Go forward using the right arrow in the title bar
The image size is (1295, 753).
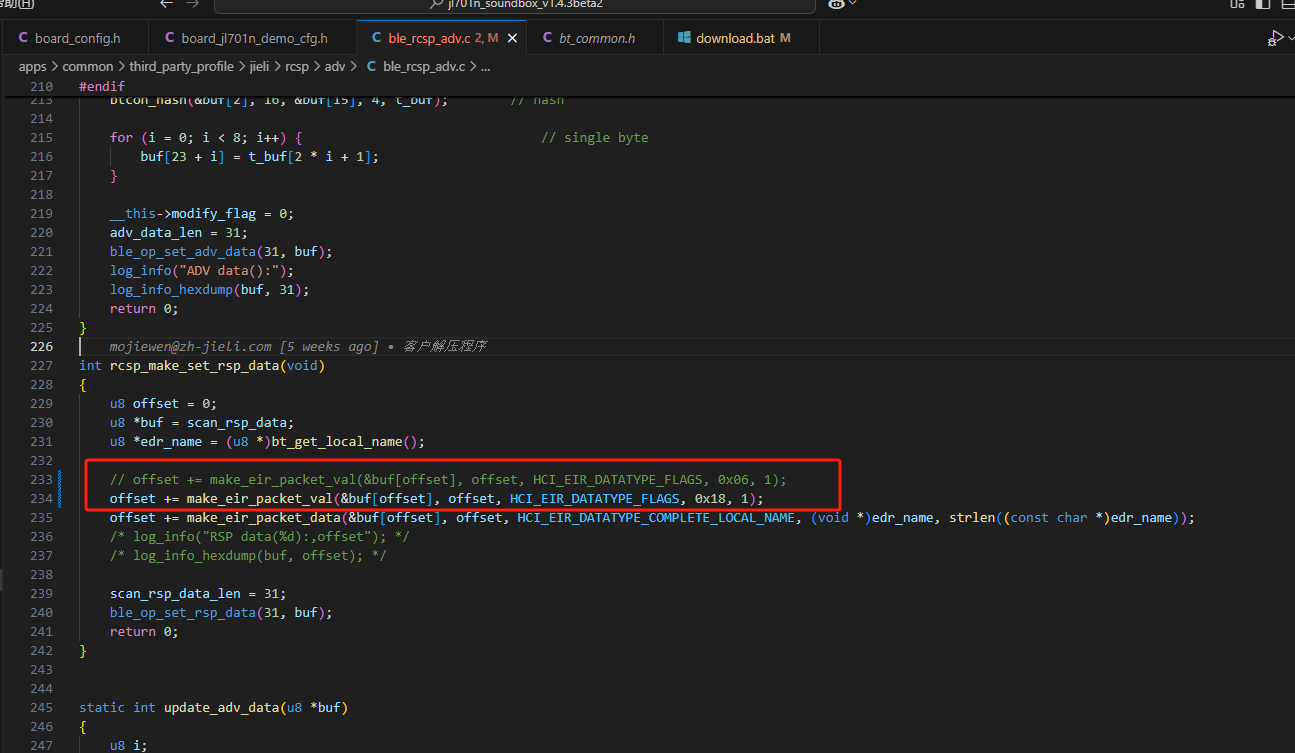tap(193, 4)
